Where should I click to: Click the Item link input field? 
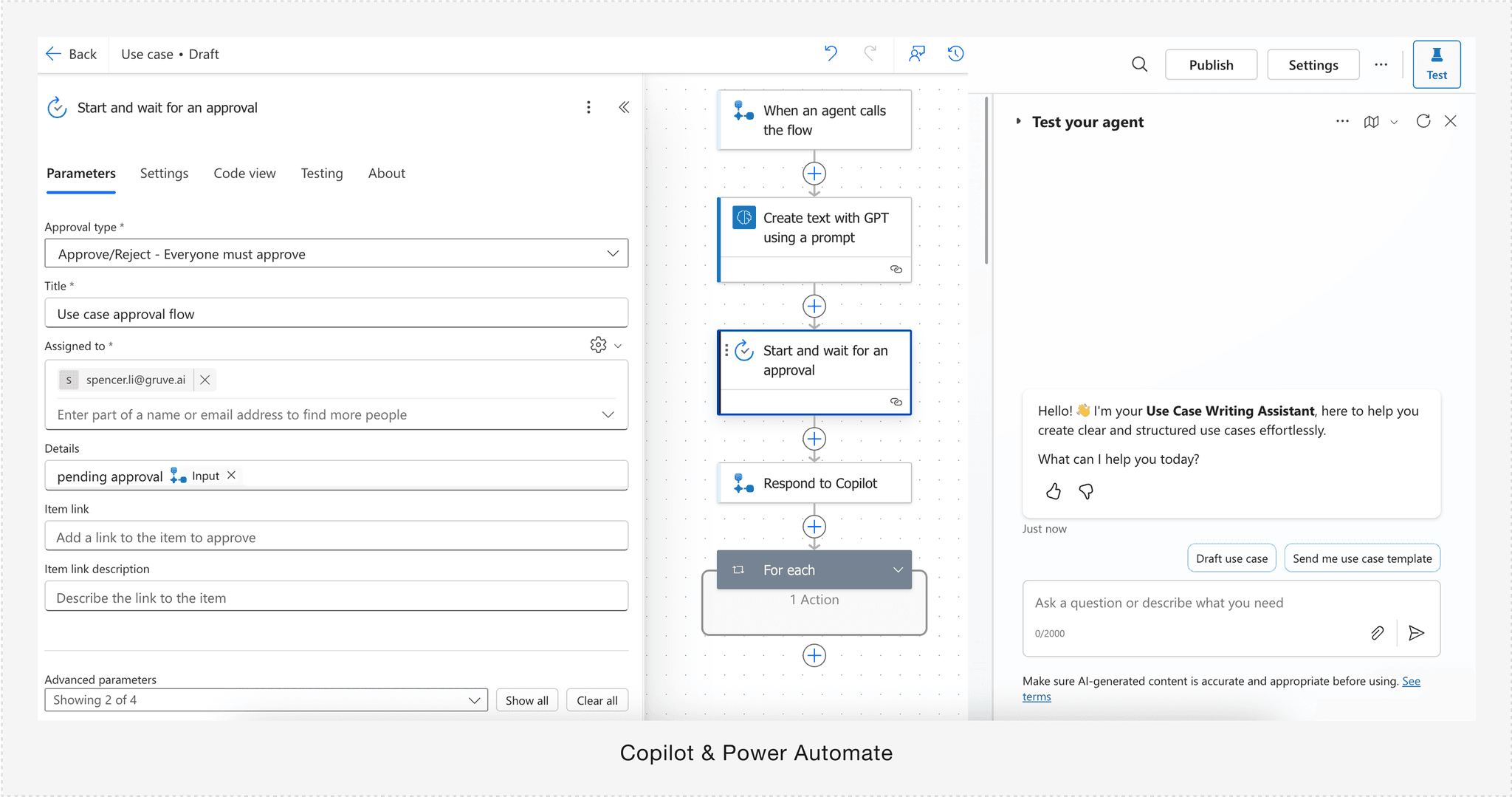coord(337,537)
